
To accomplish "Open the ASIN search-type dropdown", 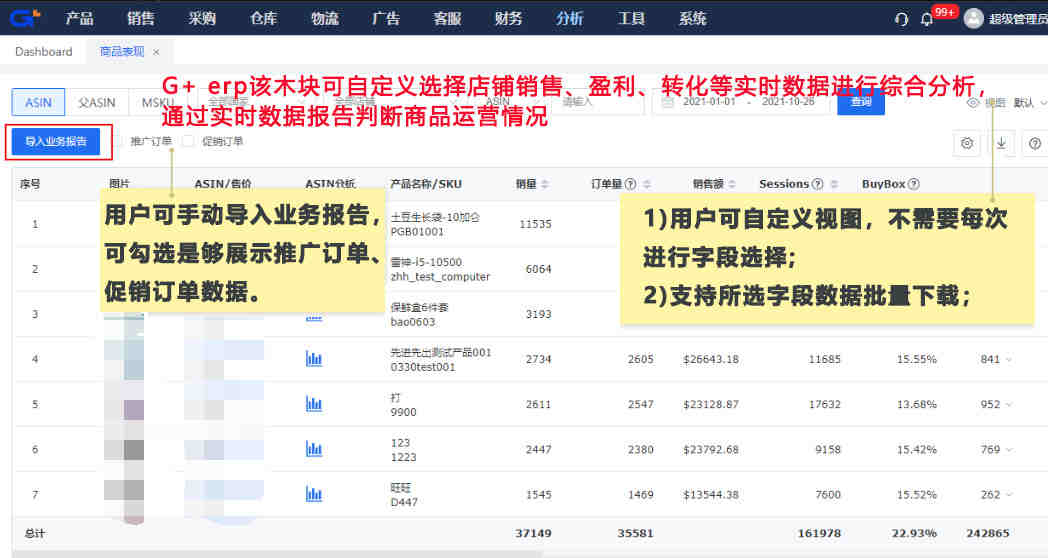I will (x=512, y=102).
